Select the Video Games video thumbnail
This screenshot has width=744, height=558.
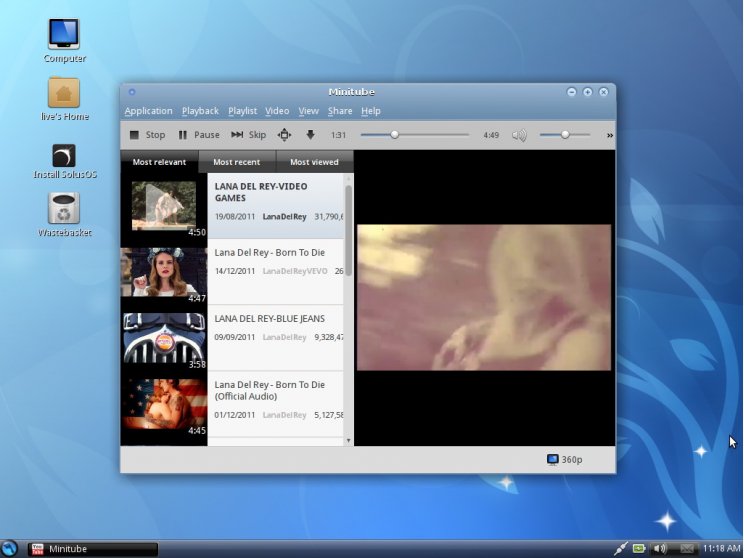point(164,206)
